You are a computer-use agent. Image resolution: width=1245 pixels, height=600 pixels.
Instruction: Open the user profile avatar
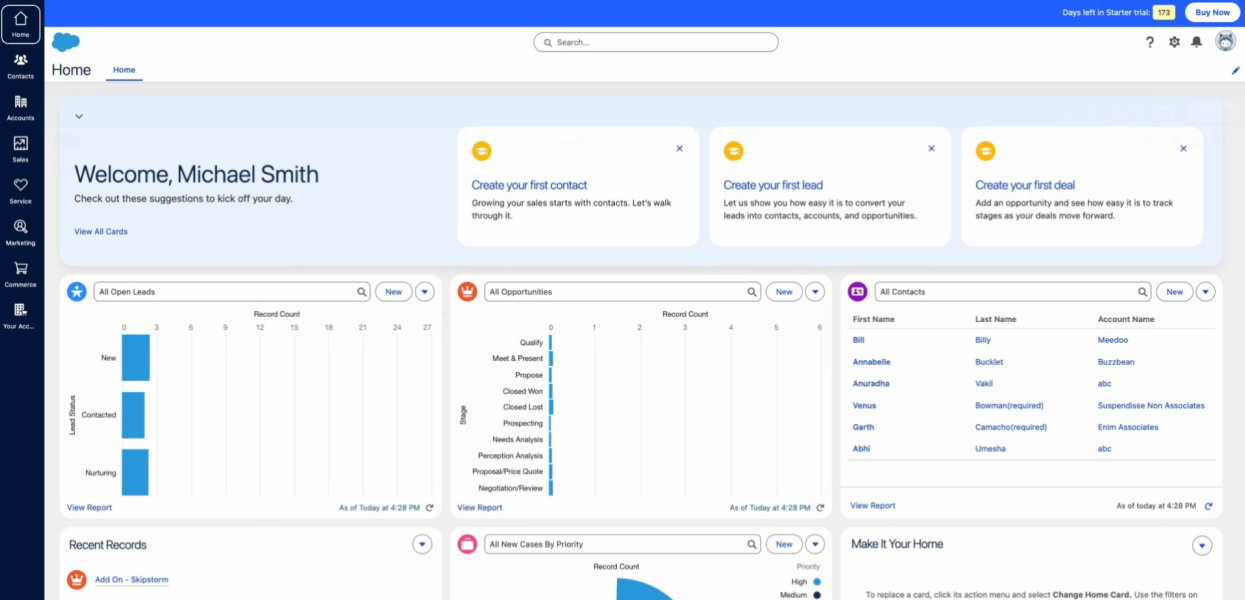tap(1225, 41)
